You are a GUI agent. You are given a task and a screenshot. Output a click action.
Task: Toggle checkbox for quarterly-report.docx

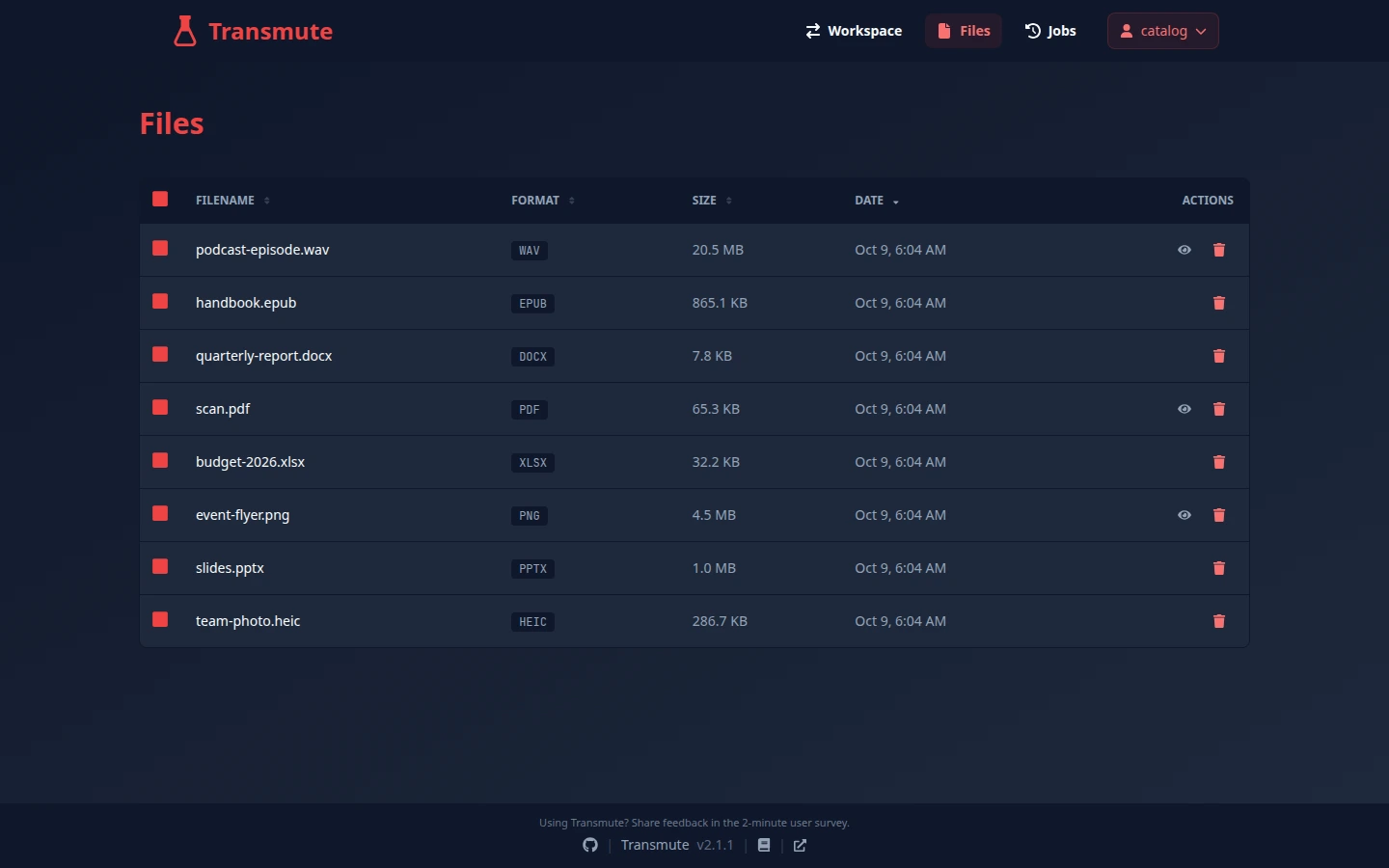pyautogui.click(x=160, y=354)
